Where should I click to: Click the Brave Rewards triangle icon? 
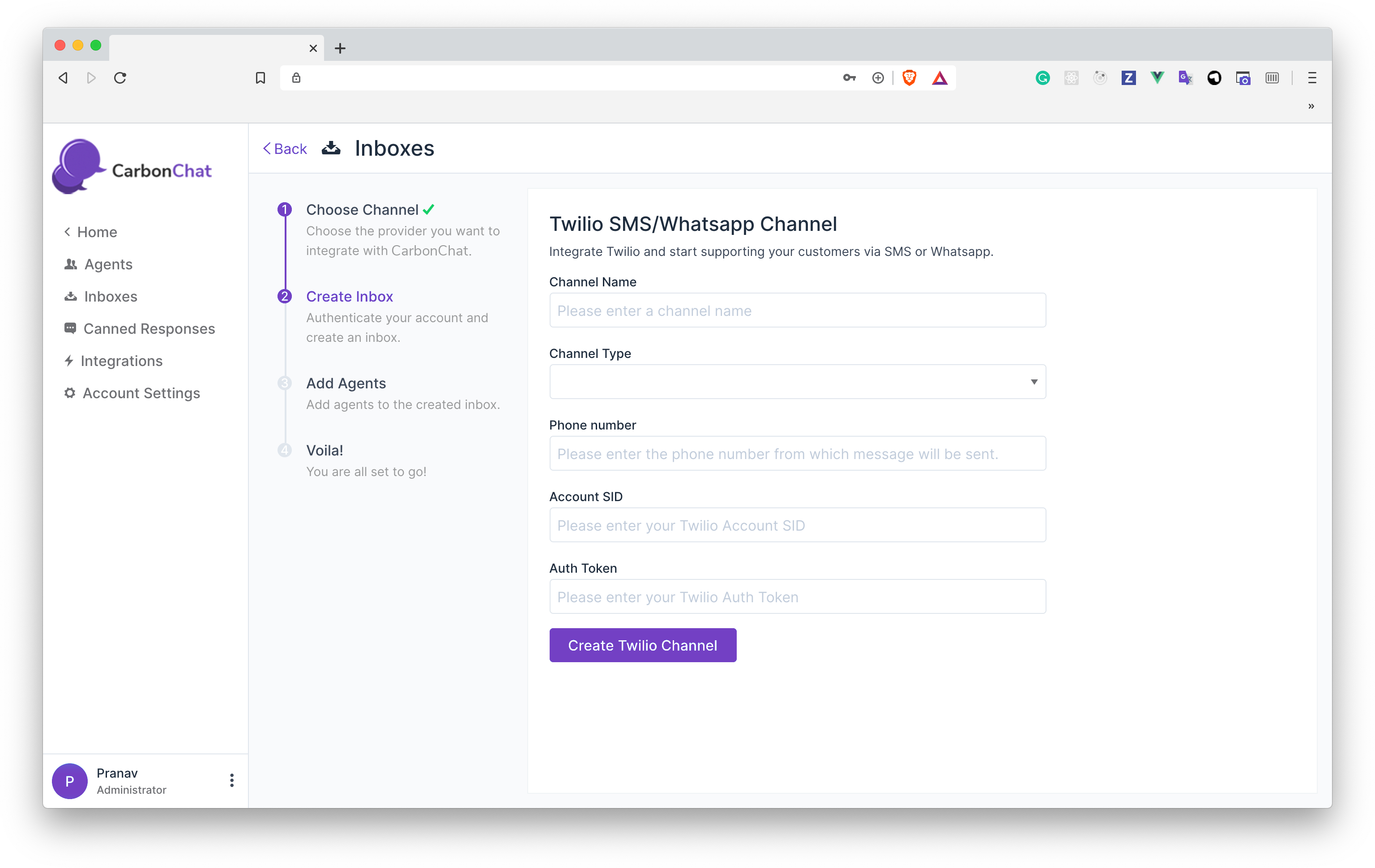click(x=939, y=77)
